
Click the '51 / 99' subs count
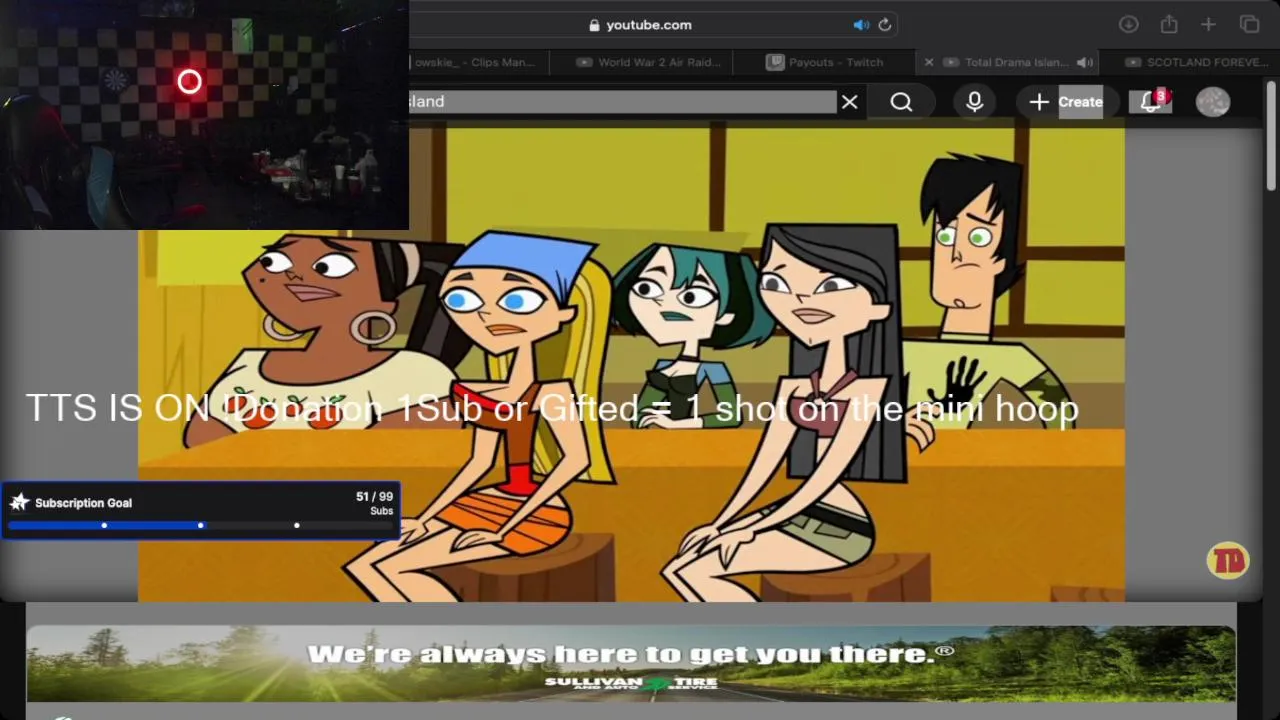374,497
